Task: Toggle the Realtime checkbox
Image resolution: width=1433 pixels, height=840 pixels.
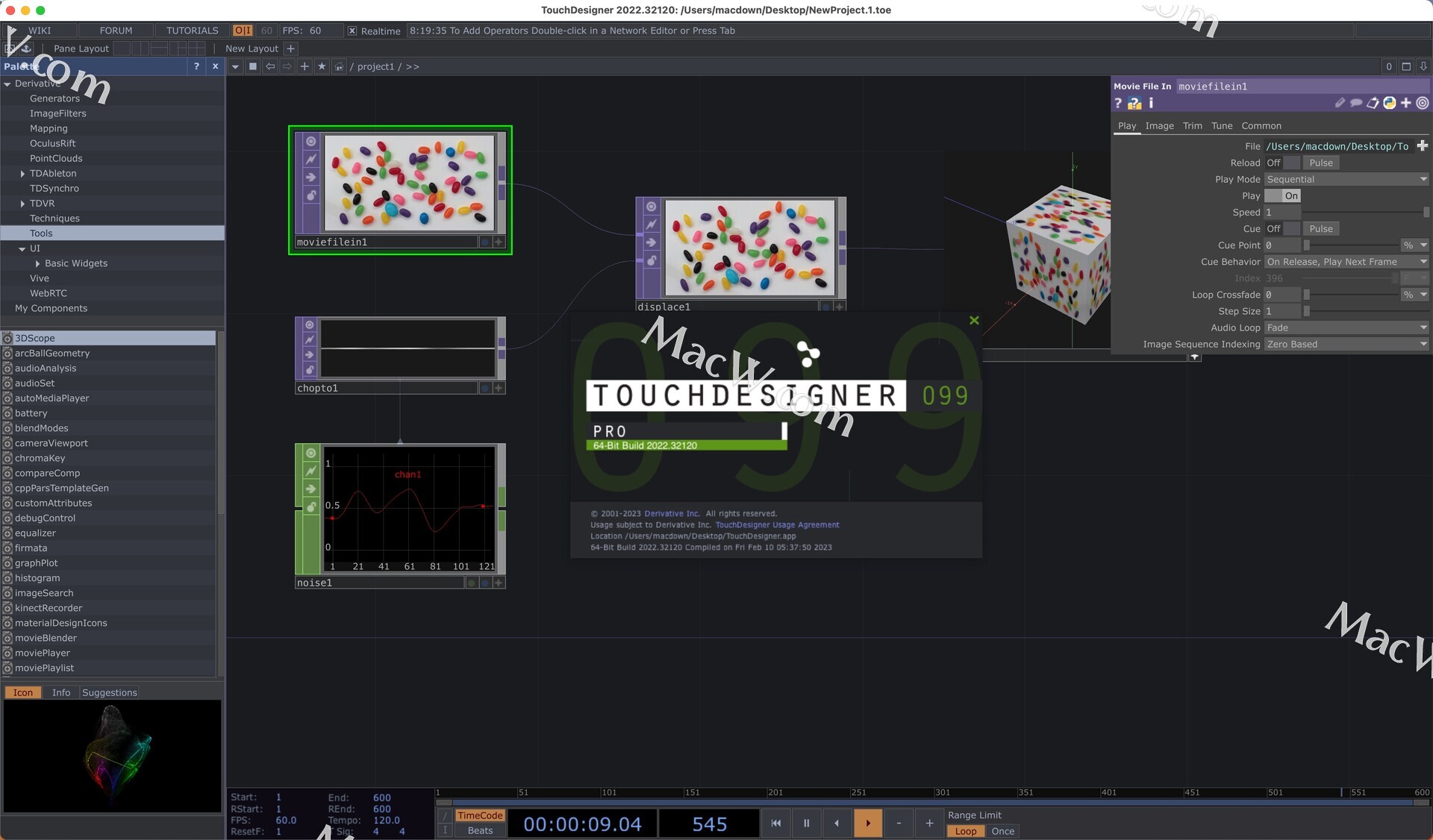Action: click(x=352, y=31)
